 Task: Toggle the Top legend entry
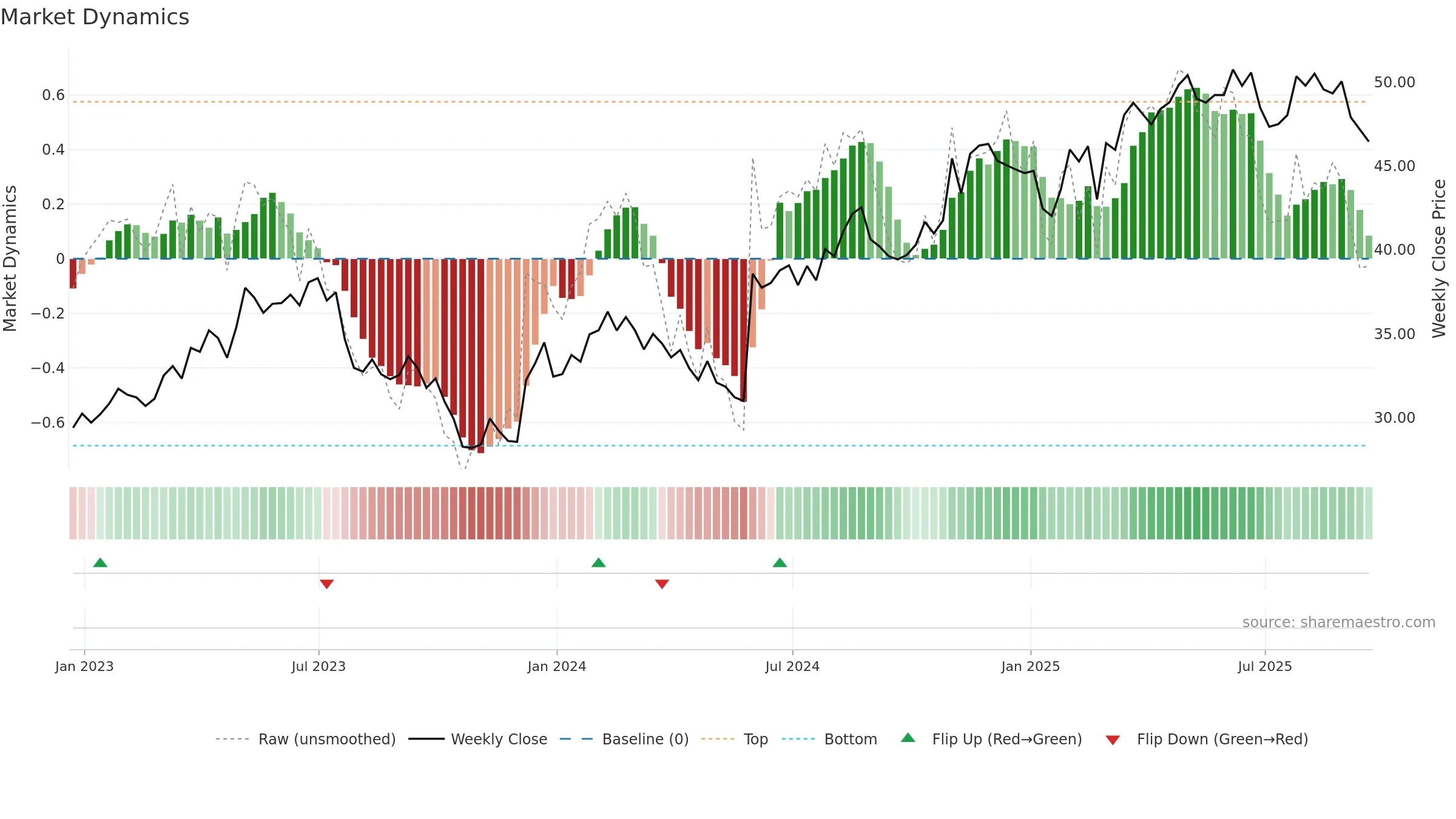tap(734, 739)
